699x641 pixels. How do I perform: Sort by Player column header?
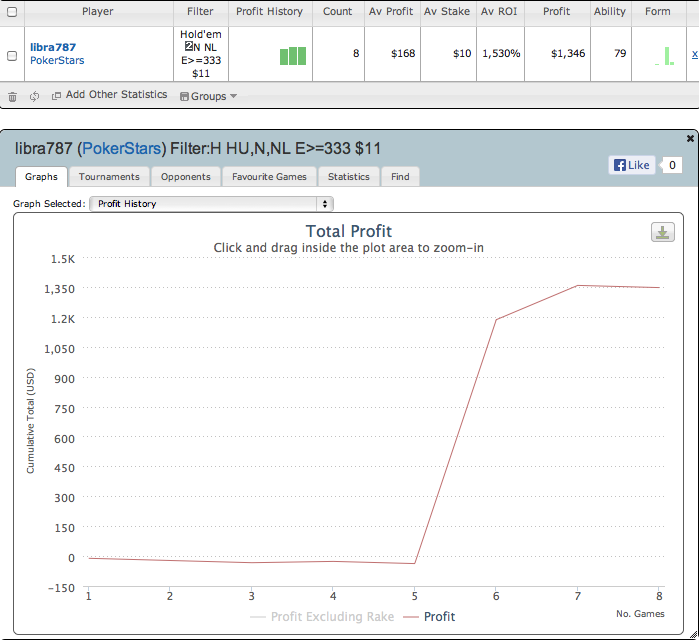pyautogui.click(x=99, y=12)
